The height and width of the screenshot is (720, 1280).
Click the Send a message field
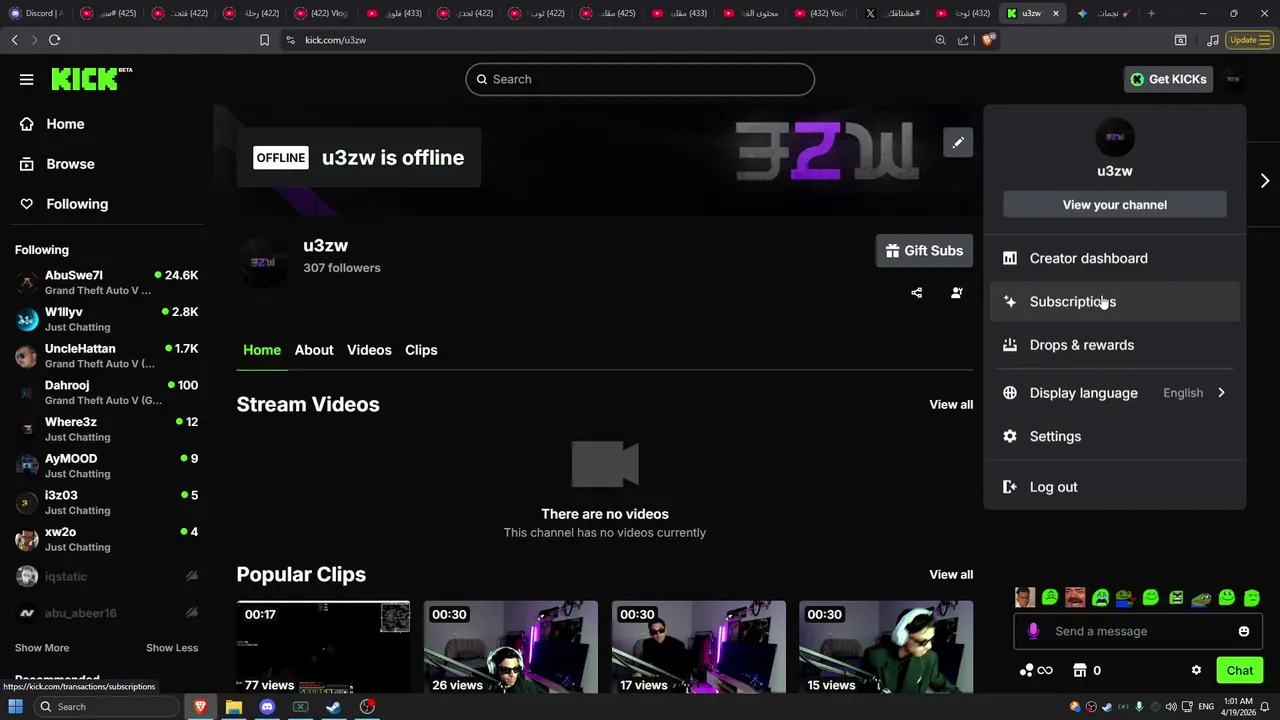[x=1139, y=631]
